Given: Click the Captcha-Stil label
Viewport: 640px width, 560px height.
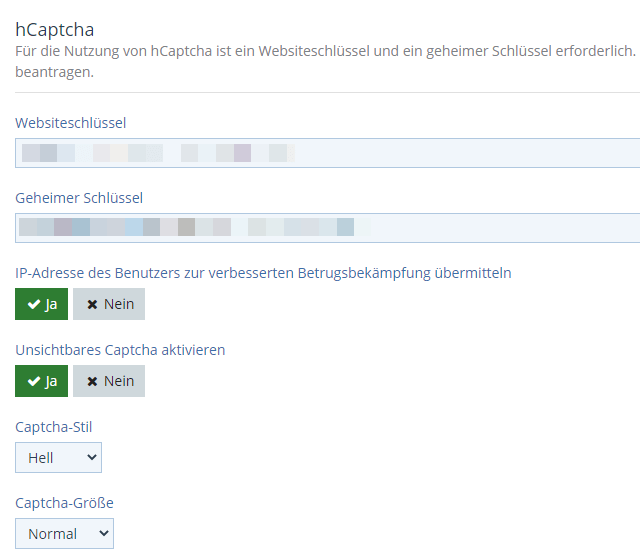Looking at the screenshot, I should pyautogui.click(x=53, y=427).
